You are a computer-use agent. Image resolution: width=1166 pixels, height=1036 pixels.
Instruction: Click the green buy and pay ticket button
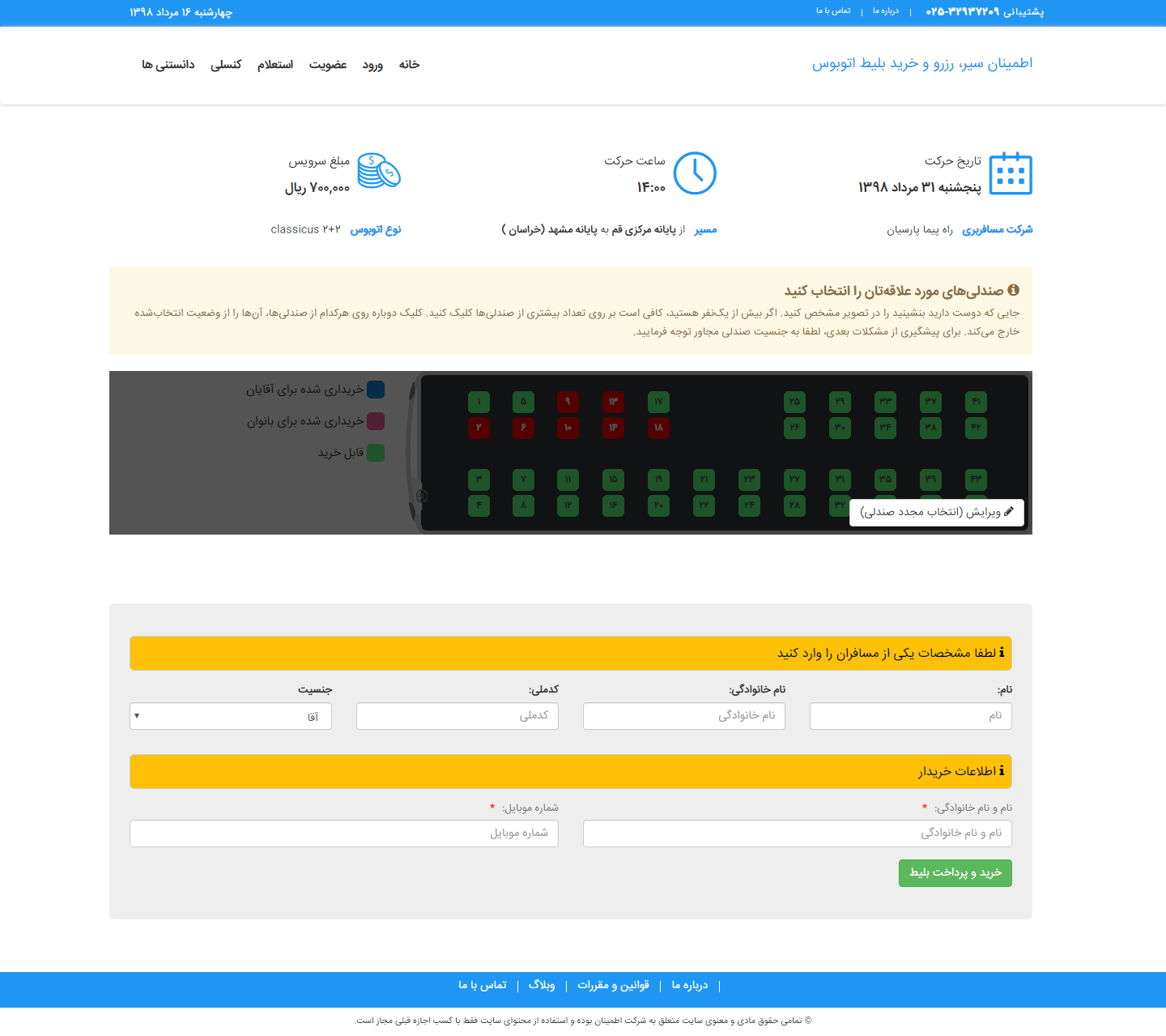(955, 872)
